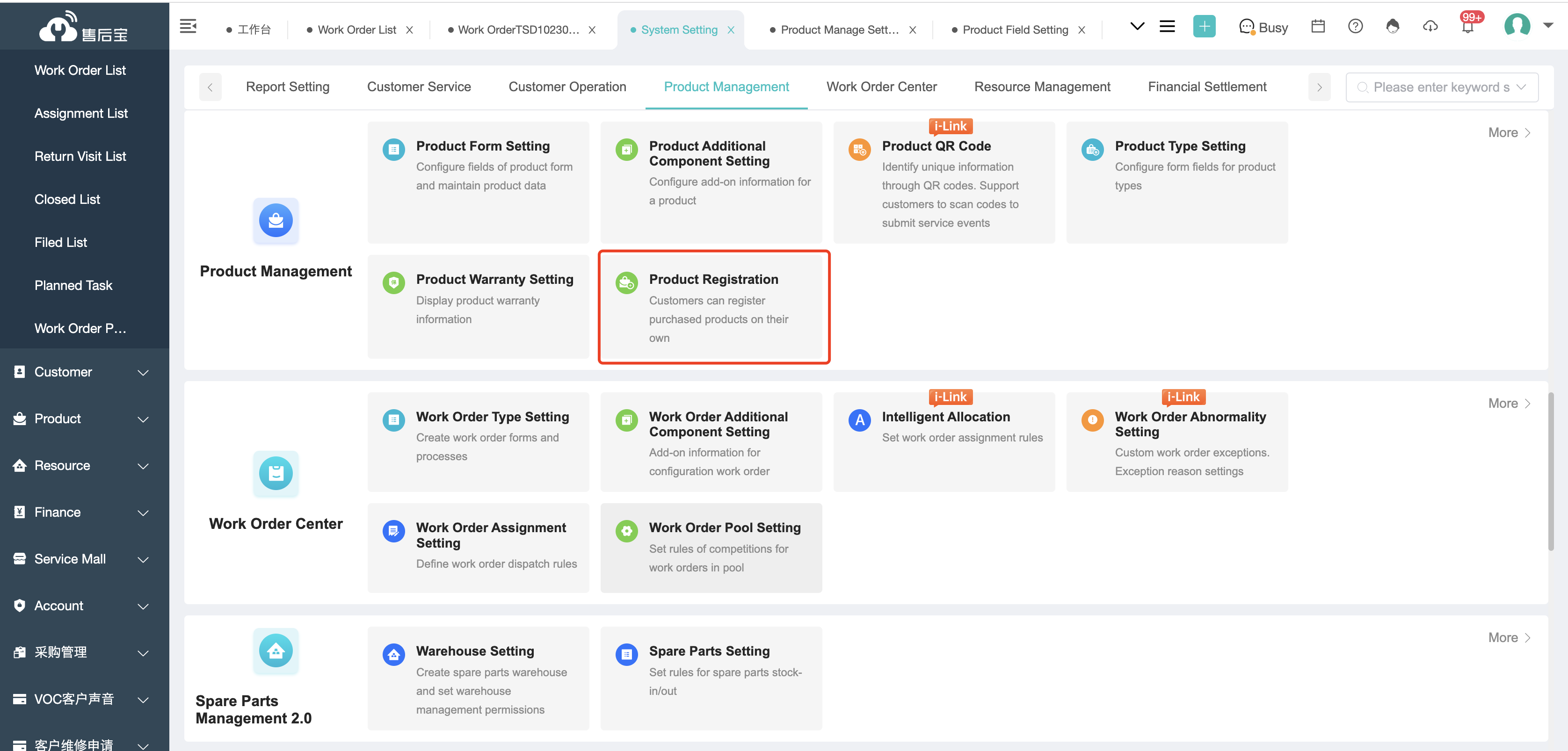Close the System Setting tab
The height and width of the screenshot is (751, 1568).
pyautogui.click(x=730, y=30)
